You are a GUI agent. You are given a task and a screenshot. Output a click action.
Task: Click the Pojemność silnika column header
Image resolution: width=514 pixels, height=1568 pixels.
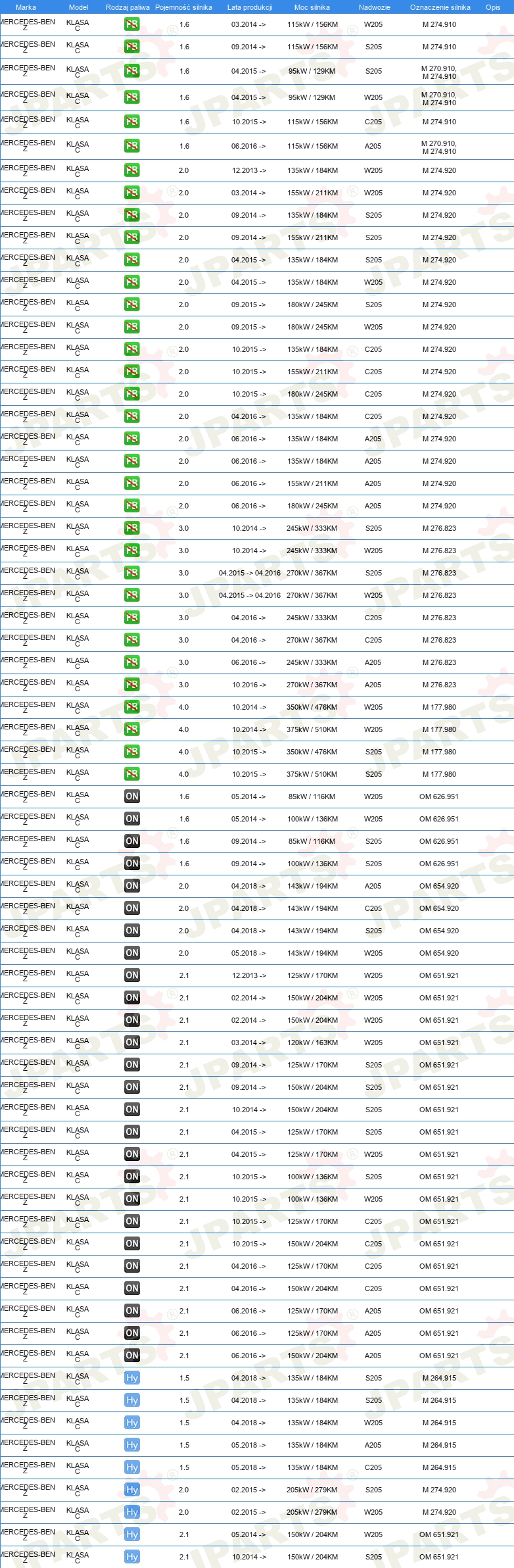(183, 7)
